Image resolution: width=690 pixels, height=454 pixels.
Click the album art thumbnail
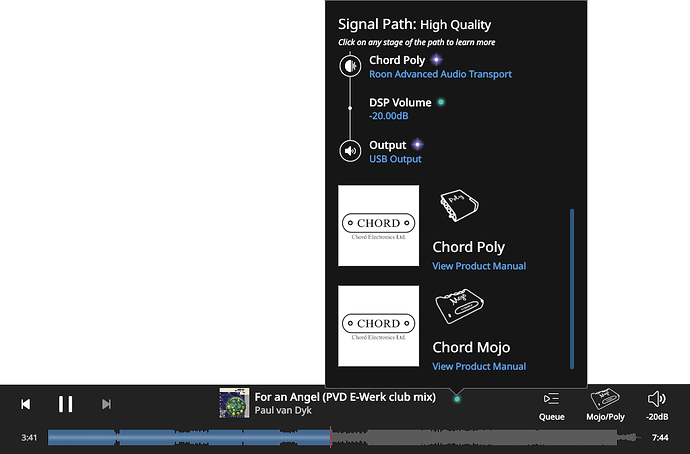click(234, 403)
